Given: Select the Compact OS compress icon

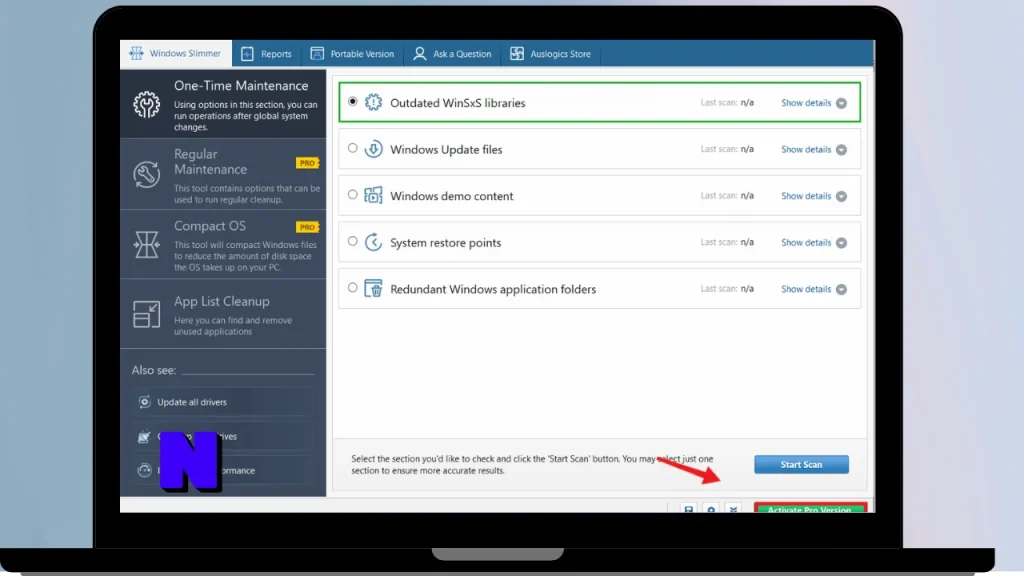Looking at the screenshot, I should [146, 245].
